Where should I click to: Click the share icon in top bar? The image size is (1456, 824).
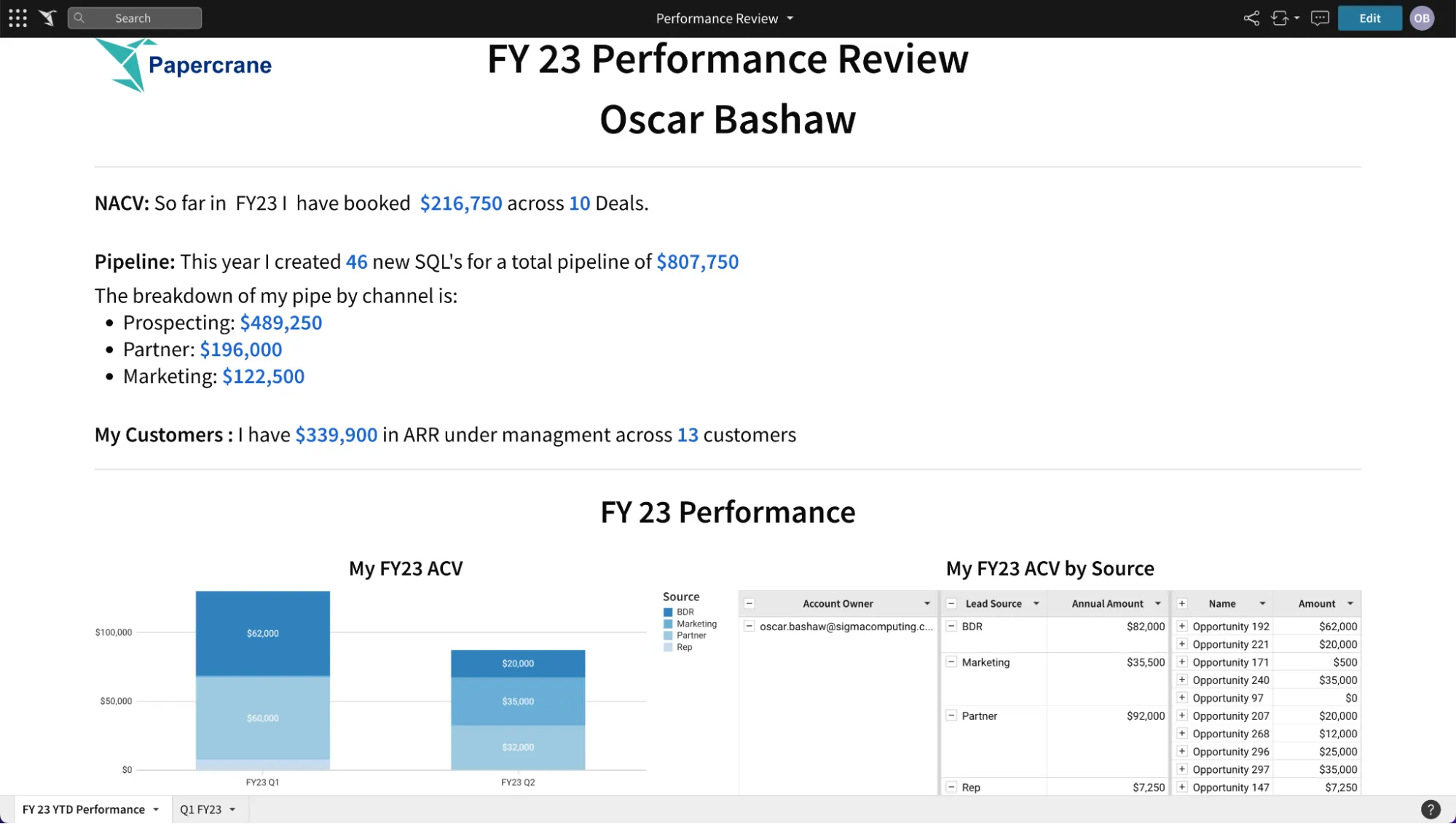coord(1251,18)
